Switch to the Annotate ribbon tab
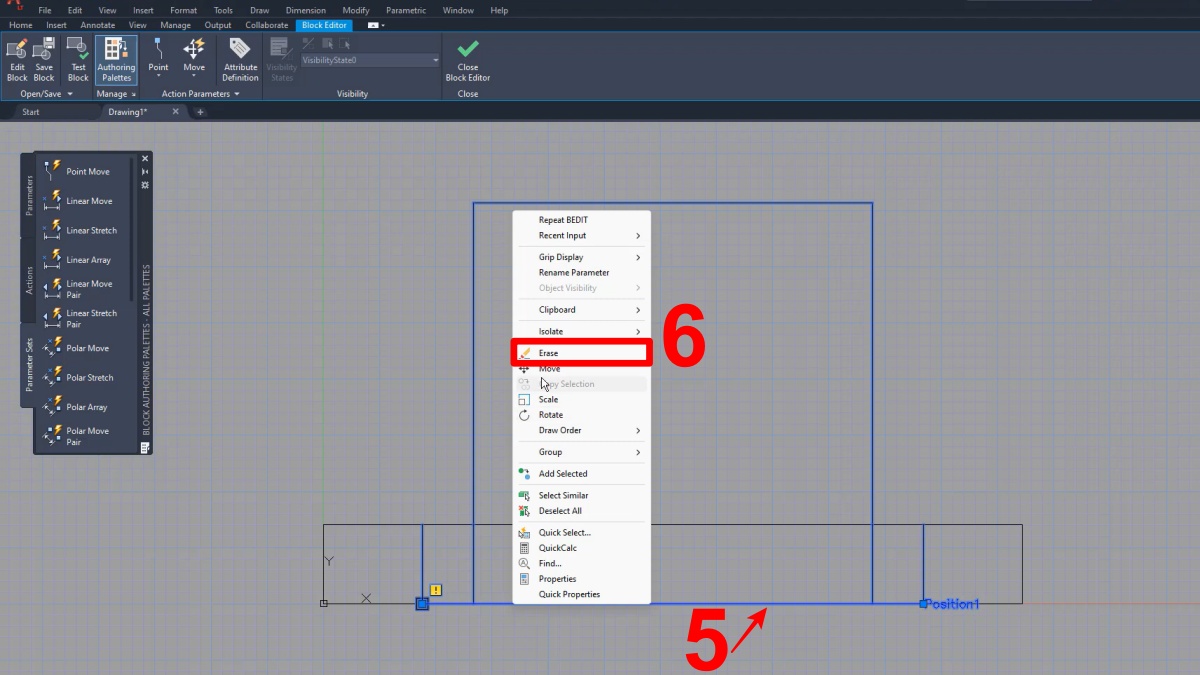This screenshot has width=1200, height=675. [98, 25]
